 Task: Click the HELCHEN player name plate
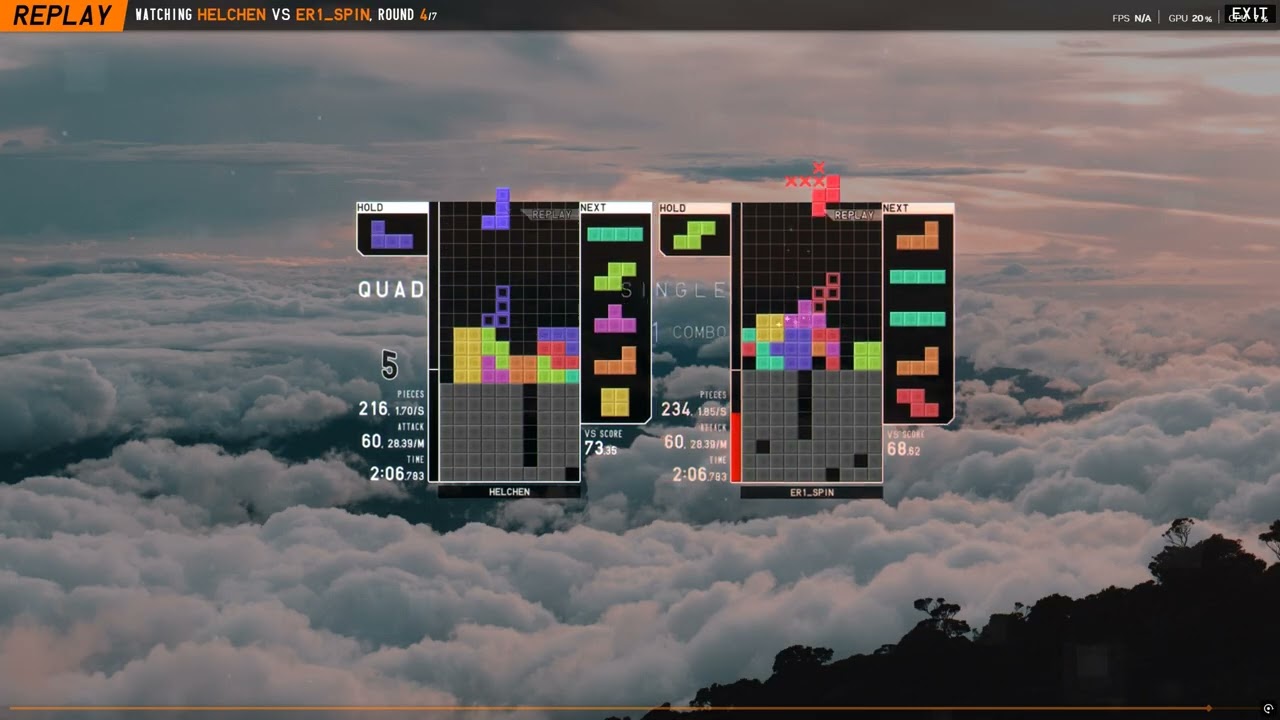[x=509, y=492]
